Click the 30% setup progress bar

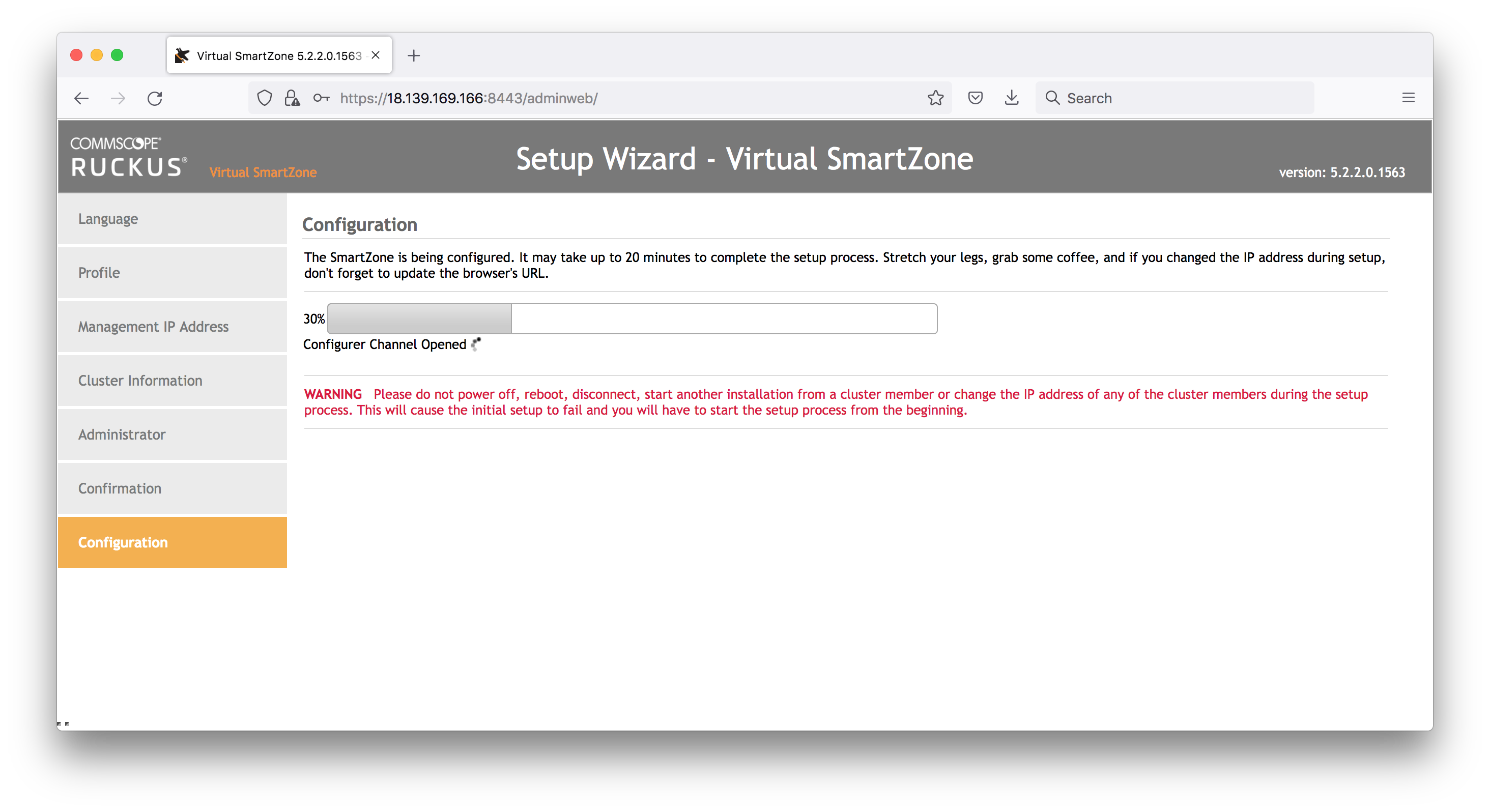(632, 318)
